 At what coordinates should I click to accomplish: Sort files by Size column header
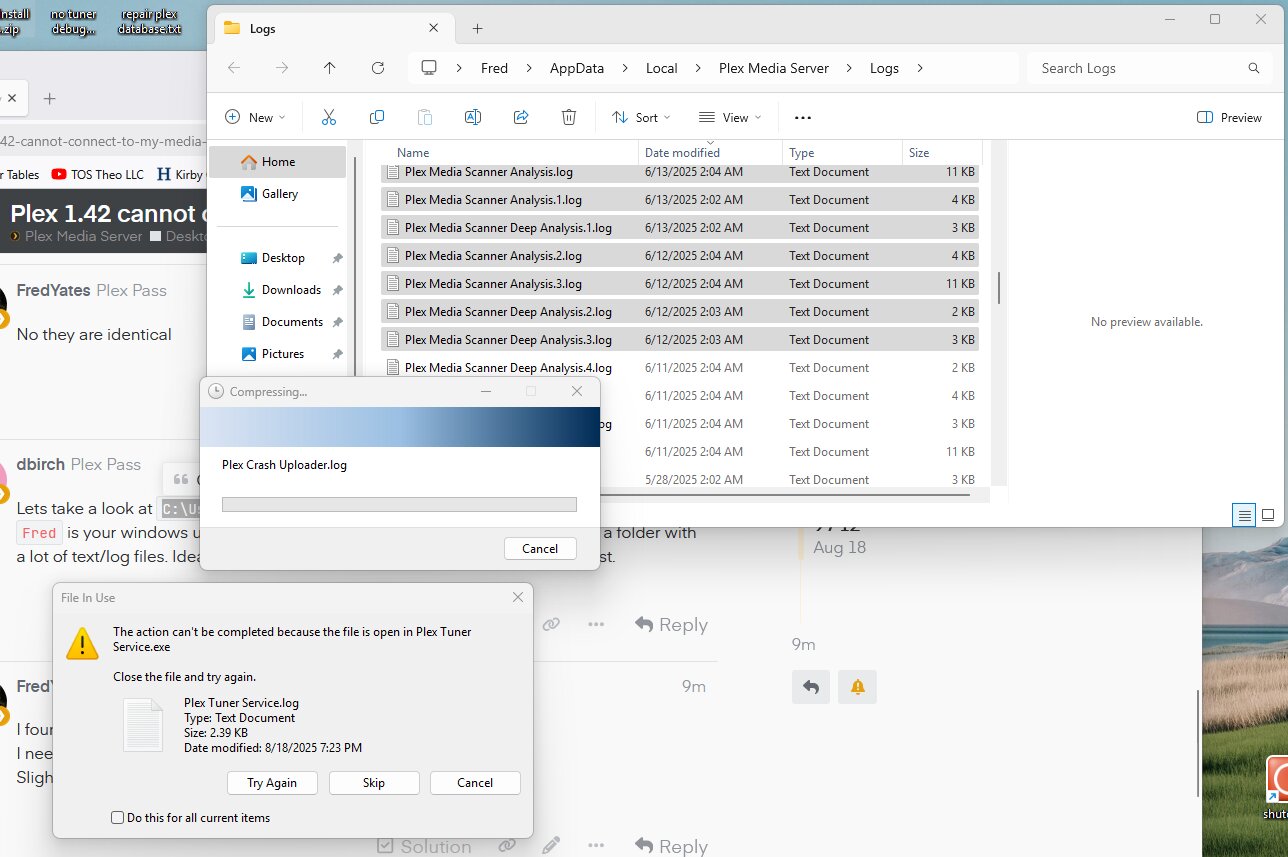coord(942,153)
